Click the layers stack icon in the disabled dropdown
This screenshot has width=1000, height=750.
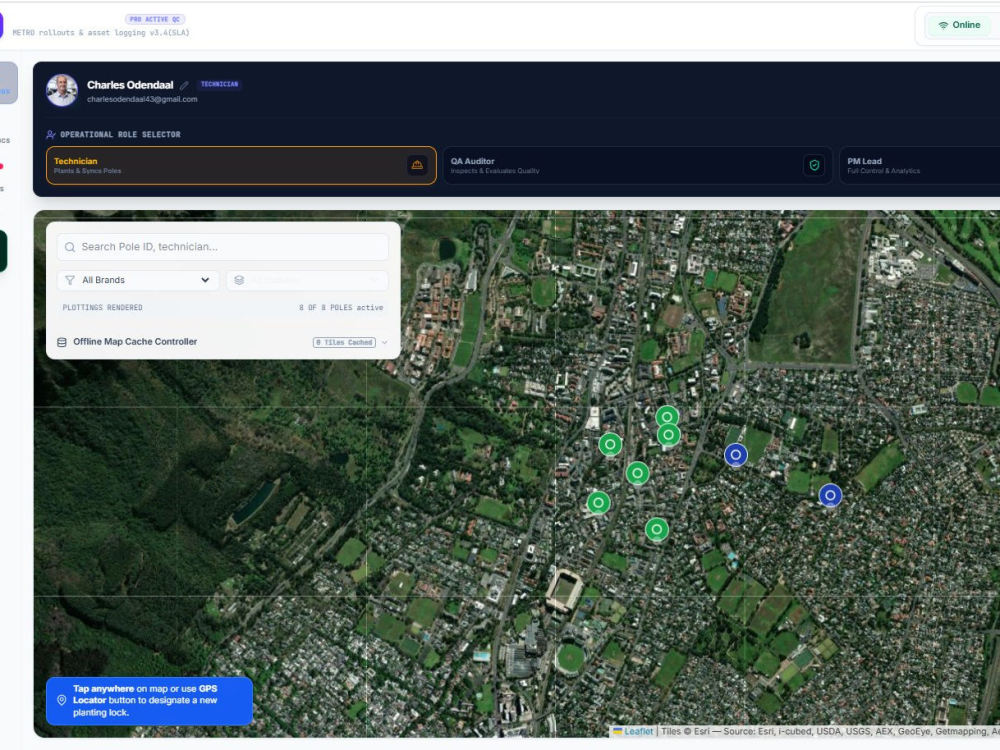point(239,280)
